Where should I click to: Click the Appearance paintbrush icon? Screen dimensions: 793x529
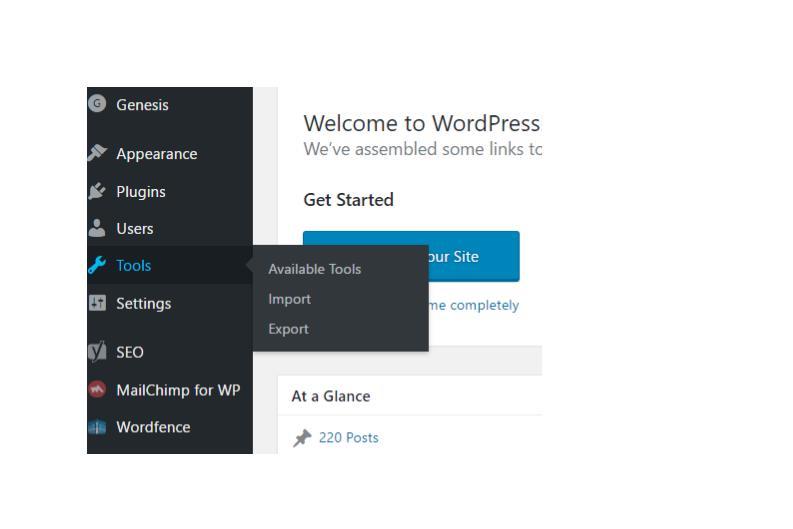(x=97, y=153)
